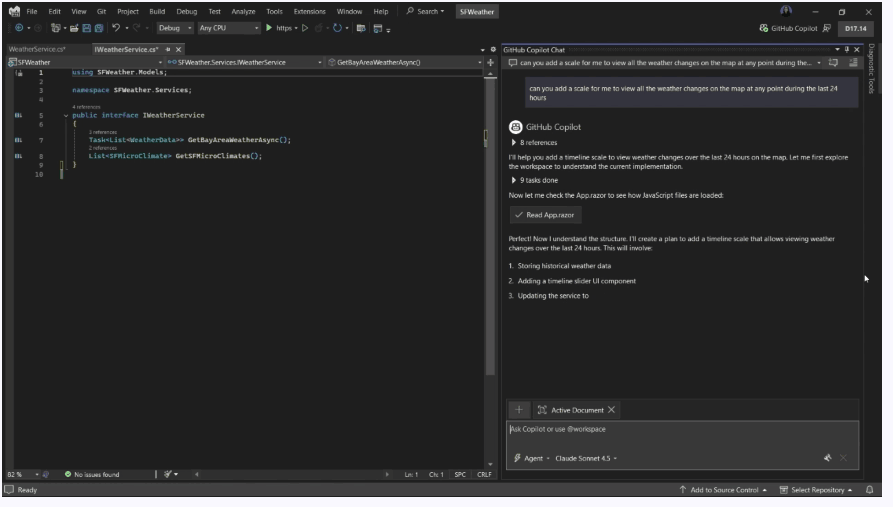Close the IWeatherService.cs tab
Screen dimensions: 893x507
tap(178, 50)
